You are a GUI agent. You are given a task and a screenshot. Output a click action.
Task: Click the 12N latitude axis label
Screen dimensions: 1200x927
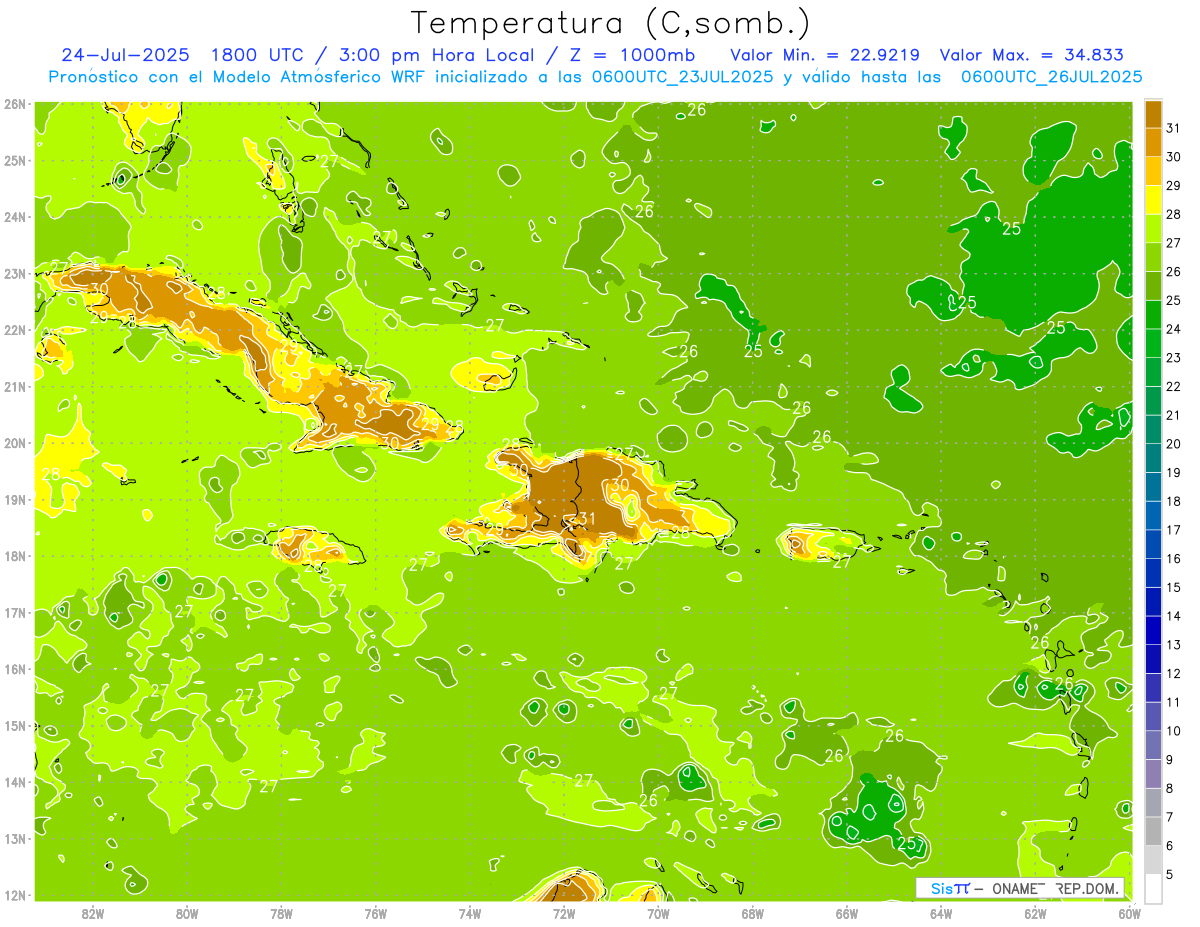point(16,895)
